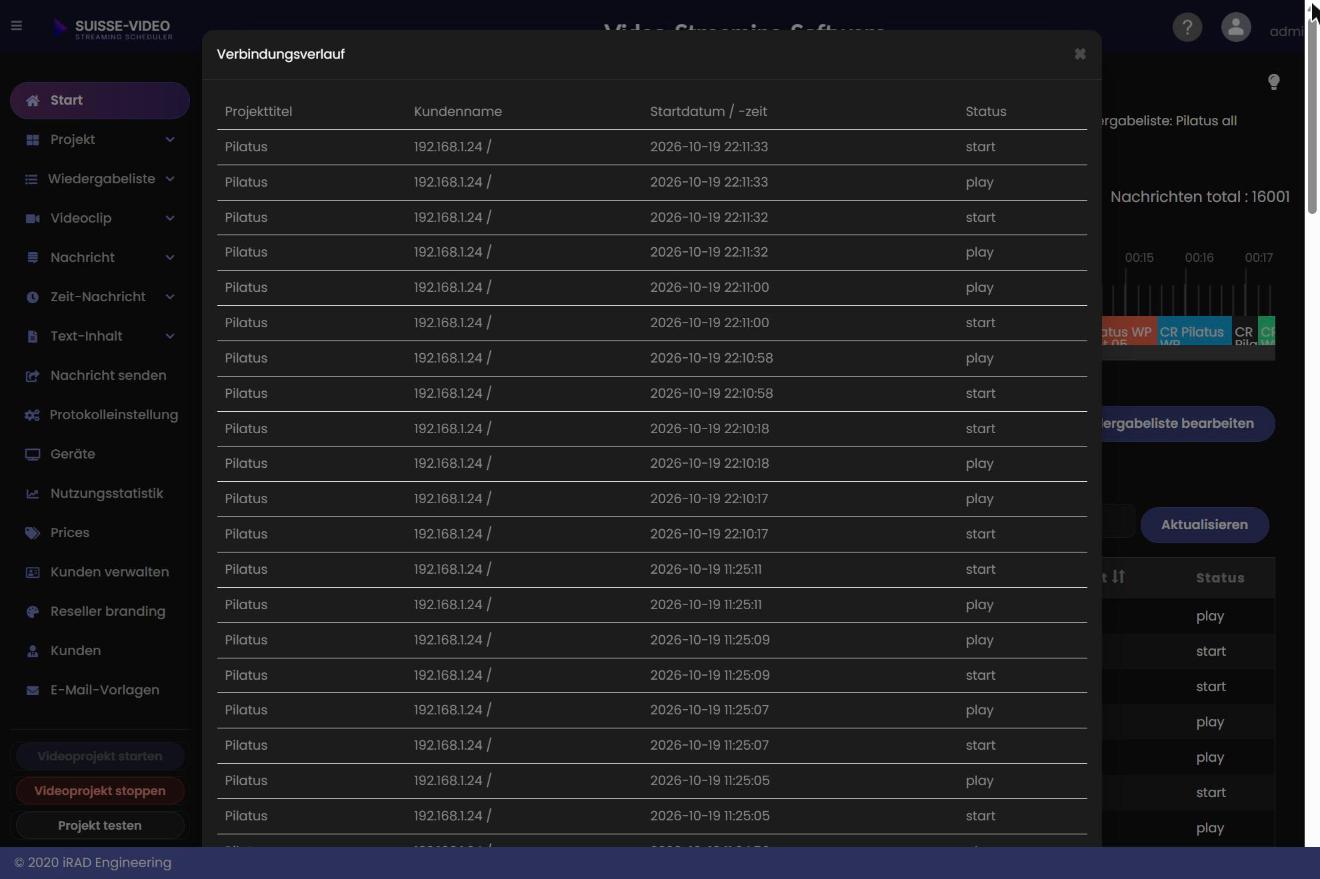
Task: Expand the Text-Inhalt submenu chevron
Action: pyautogui.click(x=170, y=336)
